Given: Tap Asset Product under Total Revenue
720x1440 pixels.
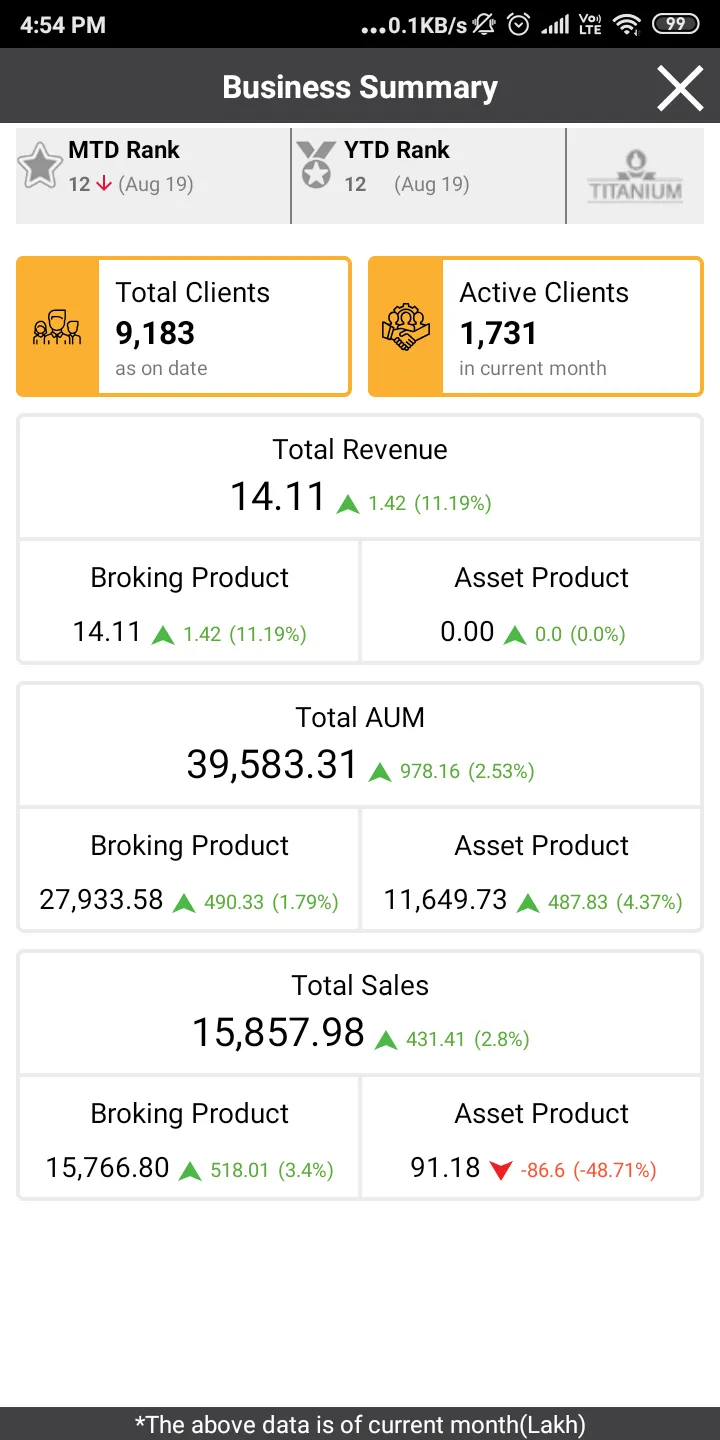Looking at the screenshot, I should tap(532, 601).
